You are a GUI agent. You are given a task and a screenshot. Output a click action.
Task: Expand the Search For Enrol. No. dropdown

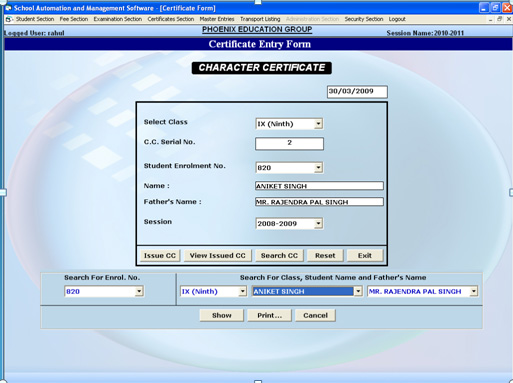pos(139,291)
